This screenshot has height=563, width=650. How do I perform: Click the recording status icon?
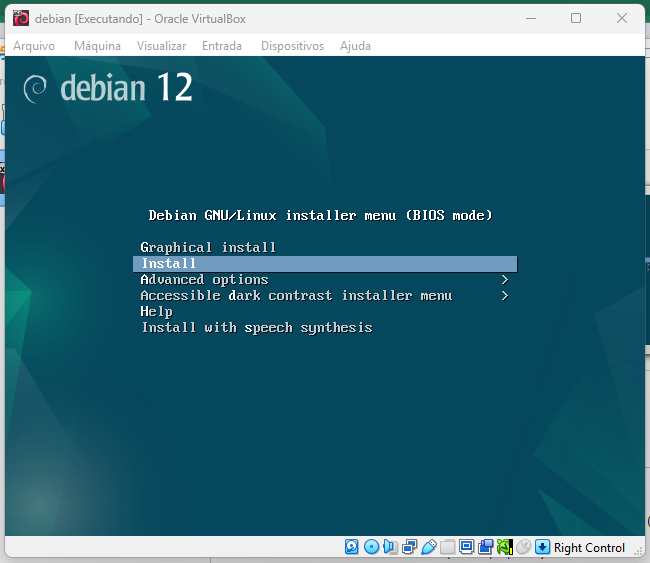click(485, 547)
